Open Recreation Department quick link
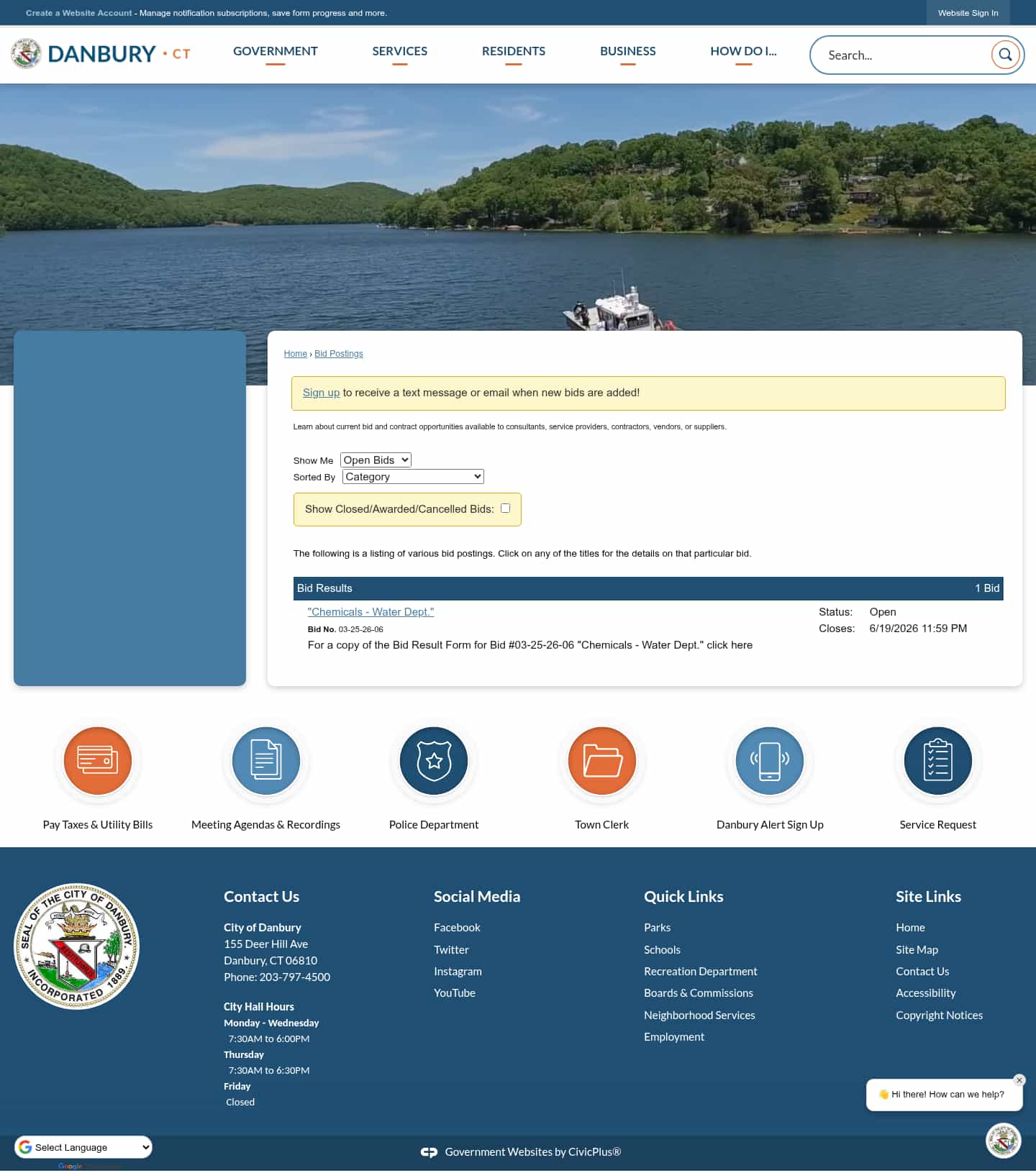 click(x=701, y=972)
